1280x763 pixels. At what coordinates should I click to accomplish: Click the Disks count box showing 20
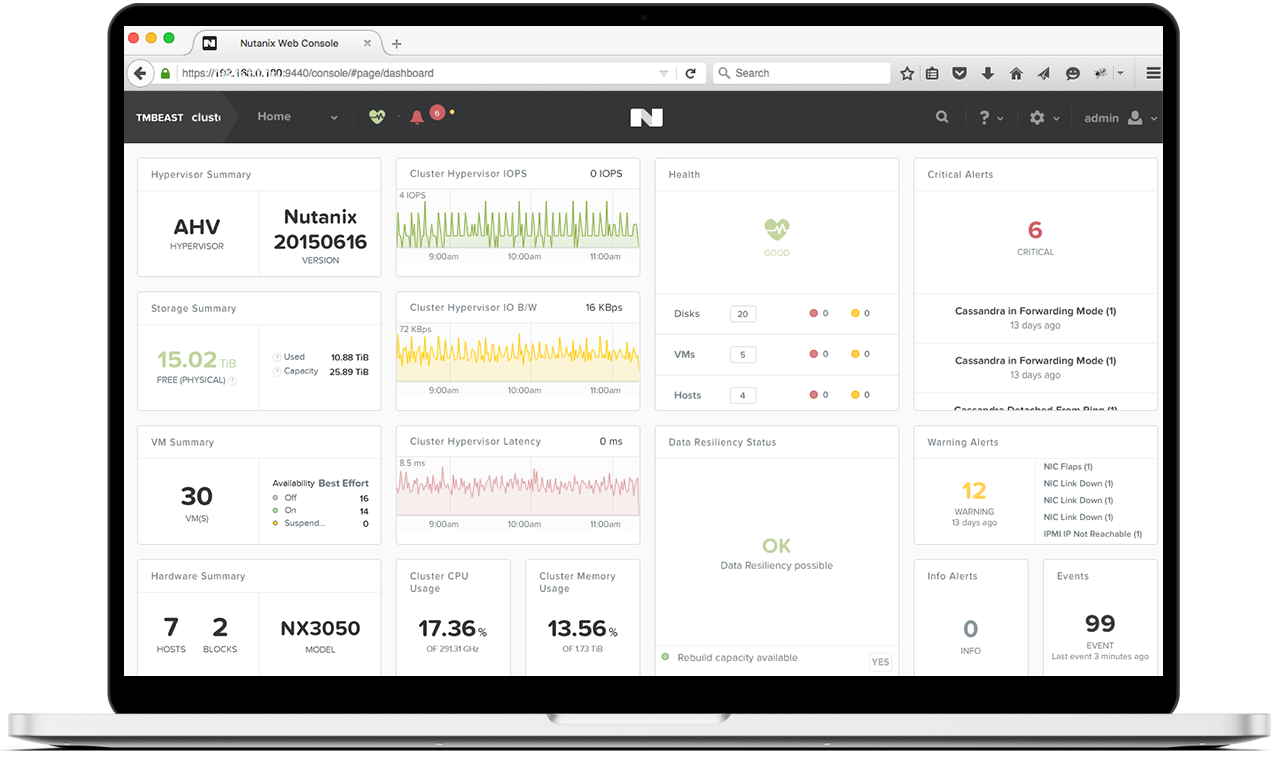click(x=742, y=314)
